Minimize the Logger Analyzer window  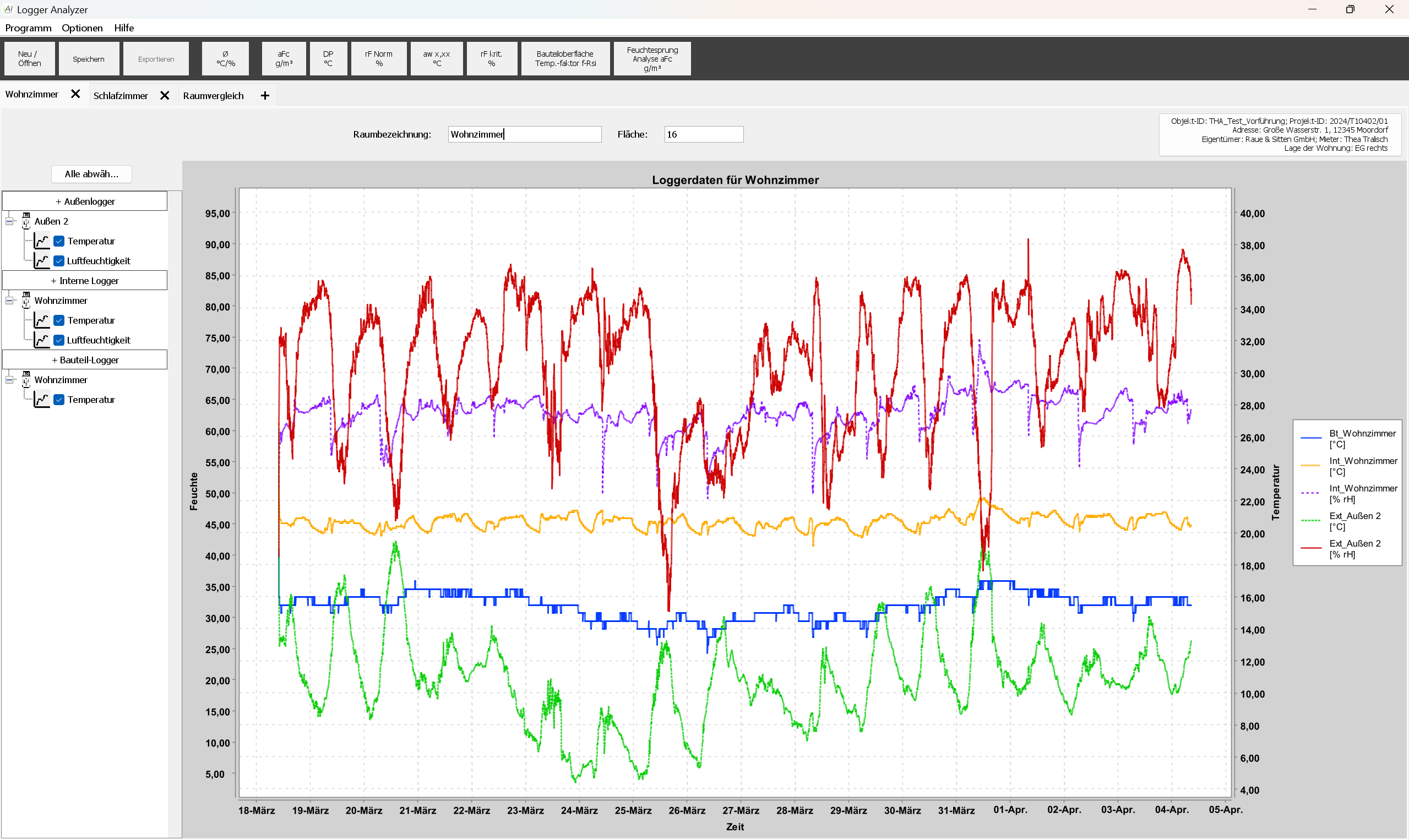[1312, 9]
